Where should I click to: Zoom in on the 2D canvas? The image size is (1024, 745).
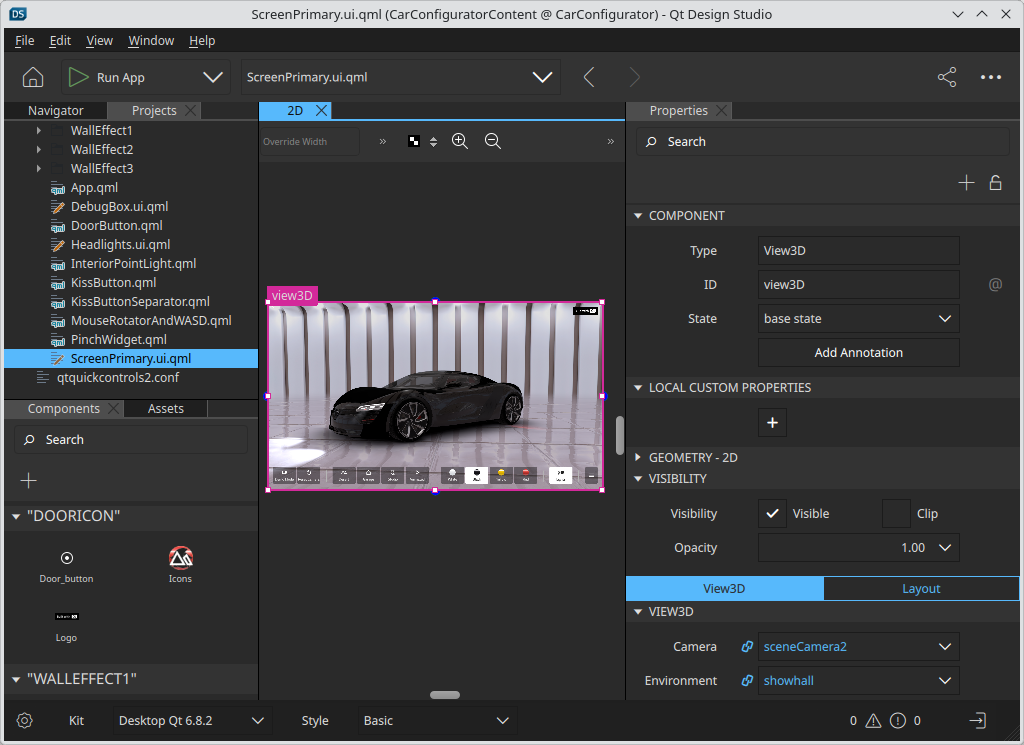[x=460, y=142]
